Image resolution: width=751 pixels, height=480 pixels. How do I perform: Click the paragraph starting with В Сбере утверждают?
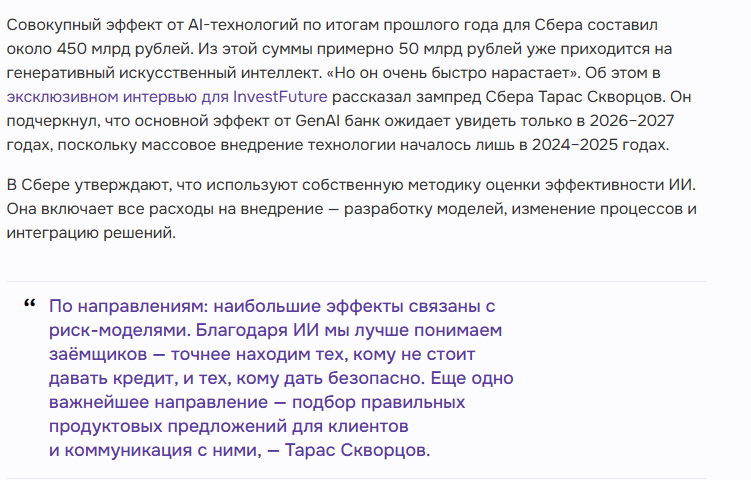pos(351,209)
